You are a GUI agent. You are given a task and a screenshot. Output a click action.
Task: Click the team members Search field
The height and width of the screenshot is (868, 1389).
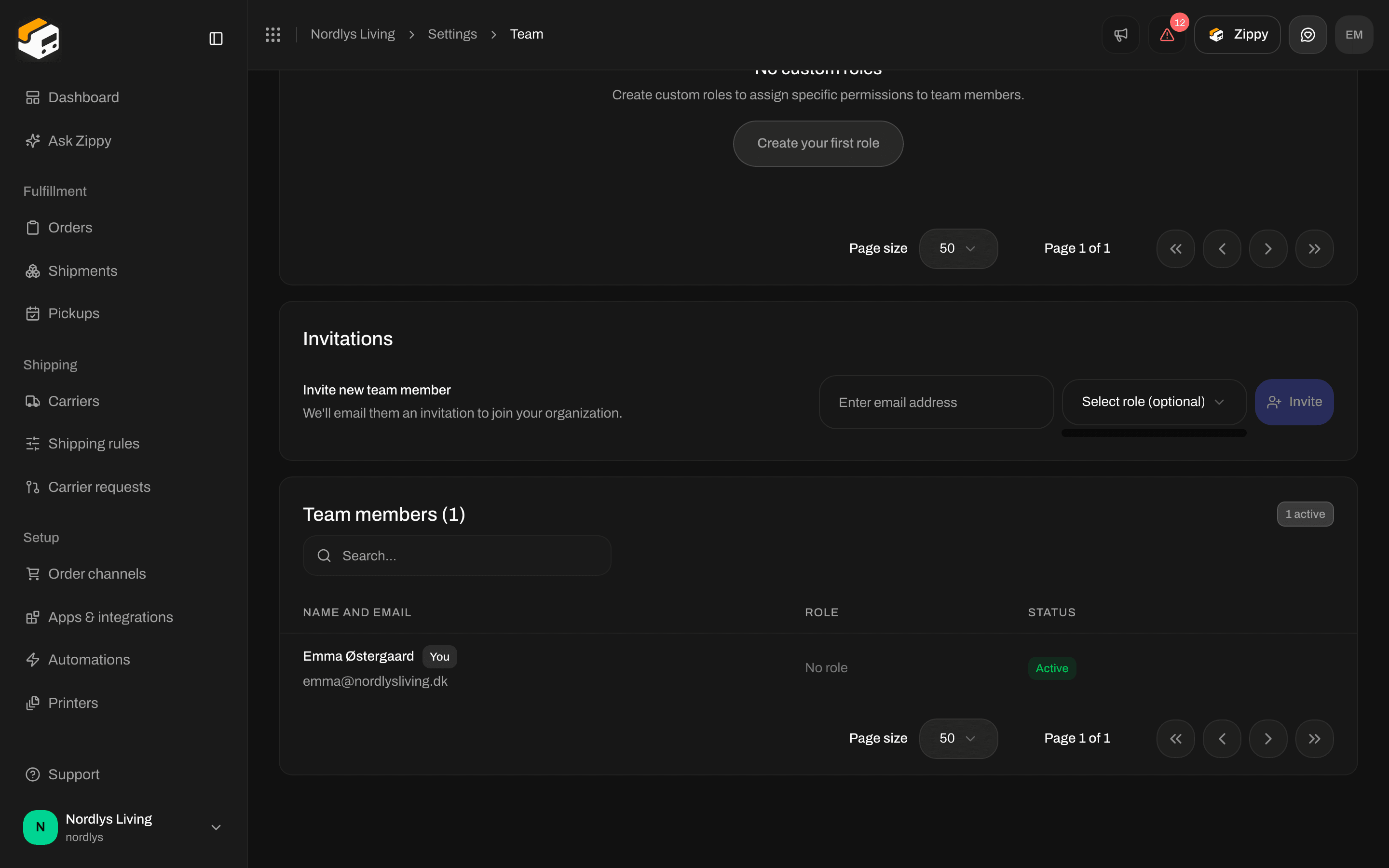457,556
